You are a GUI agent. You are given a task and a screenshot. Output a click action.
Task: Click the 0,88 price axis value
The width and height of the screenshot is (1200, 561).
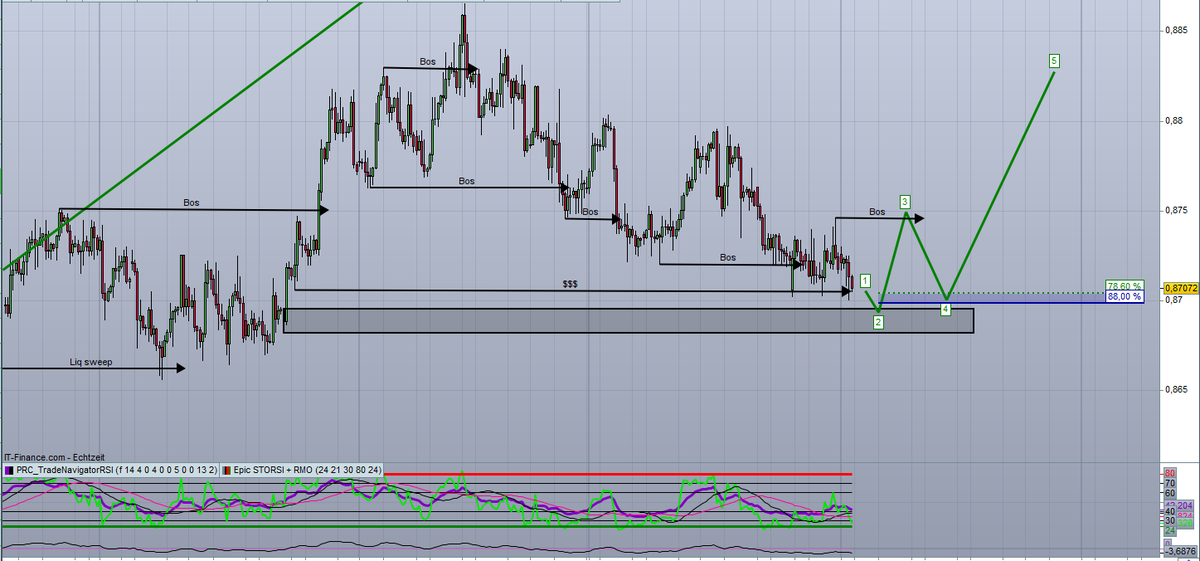(1175, 121)
